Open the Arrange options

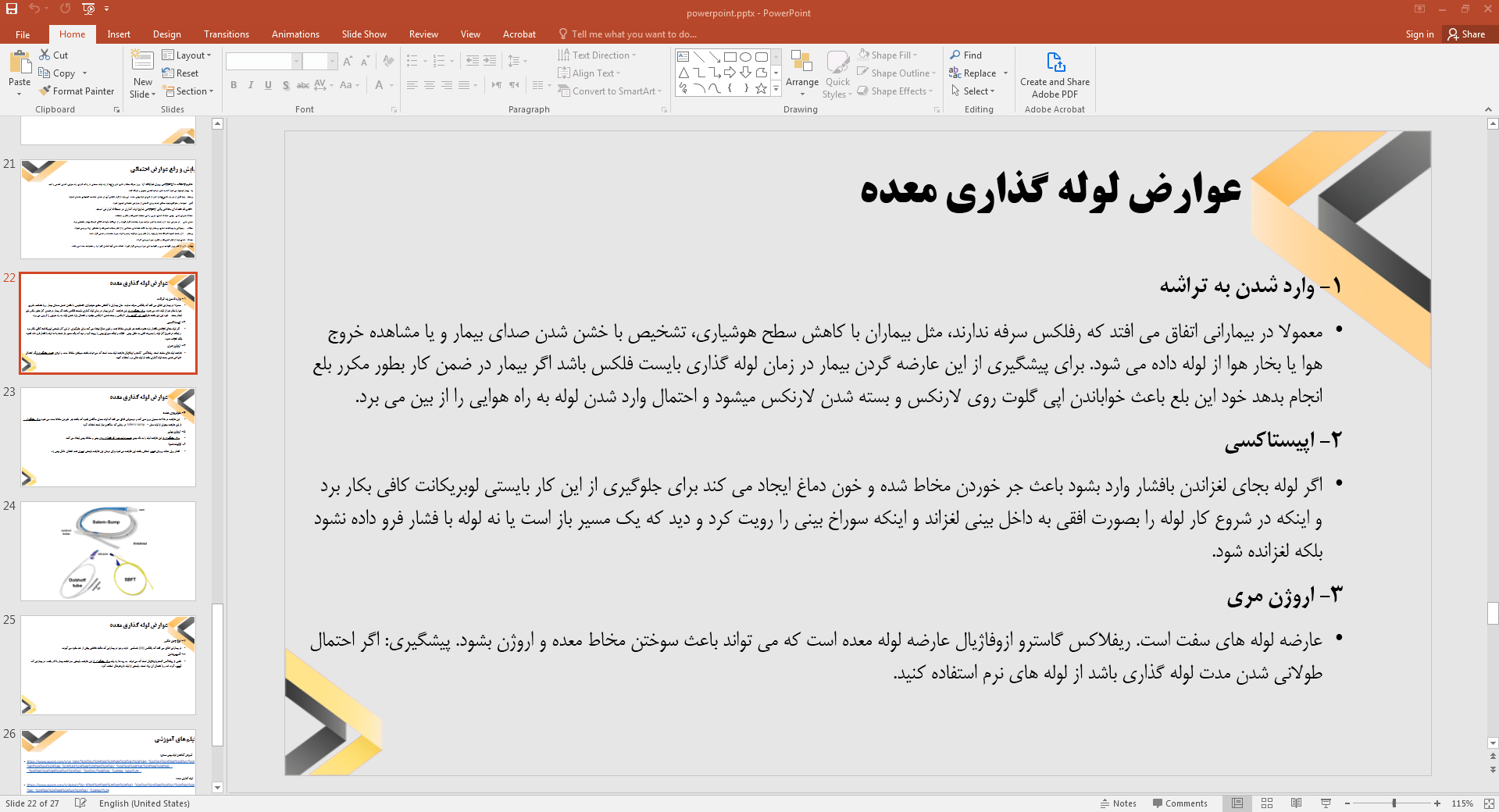point(802,73)
